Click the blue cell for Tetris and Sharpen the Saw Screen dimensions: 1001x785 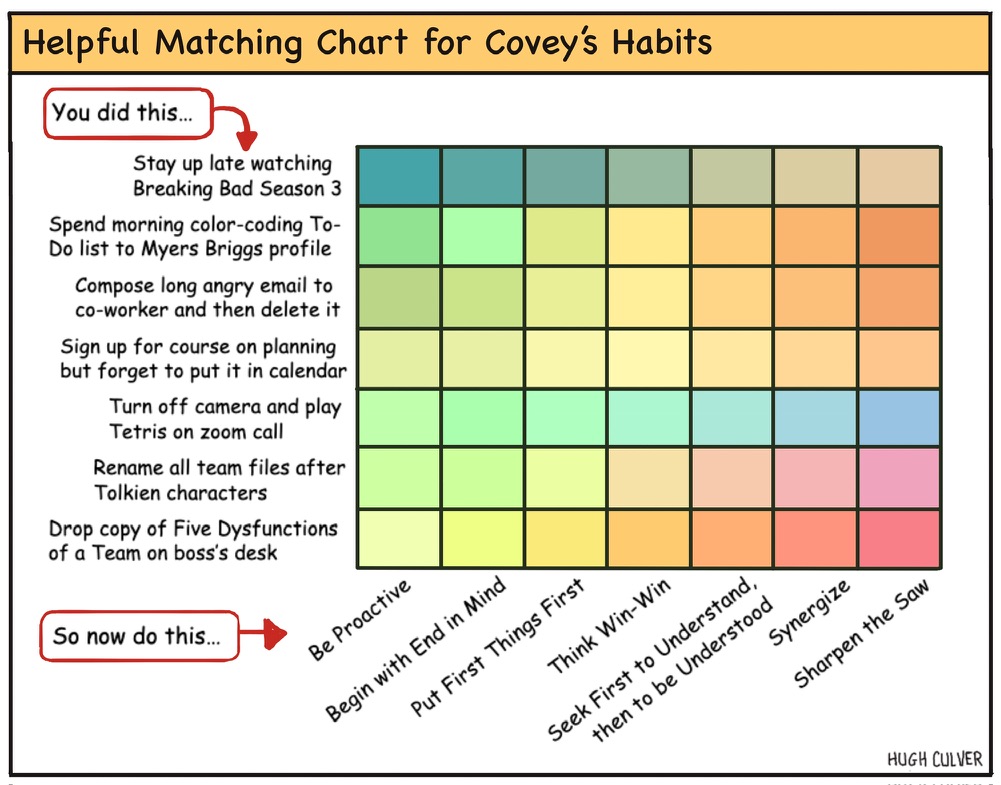(x=899, y=418)
